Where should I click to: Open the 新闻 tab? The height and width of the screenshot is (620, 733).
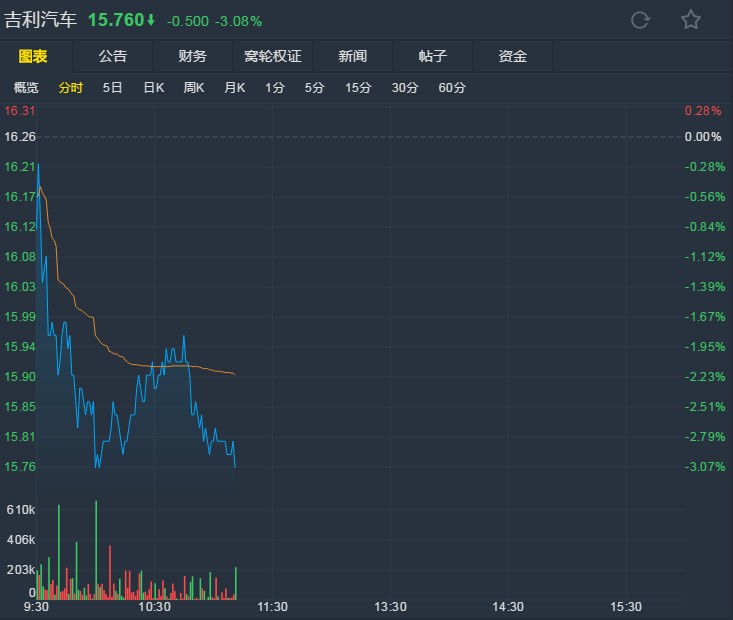(x=352, y=56)
